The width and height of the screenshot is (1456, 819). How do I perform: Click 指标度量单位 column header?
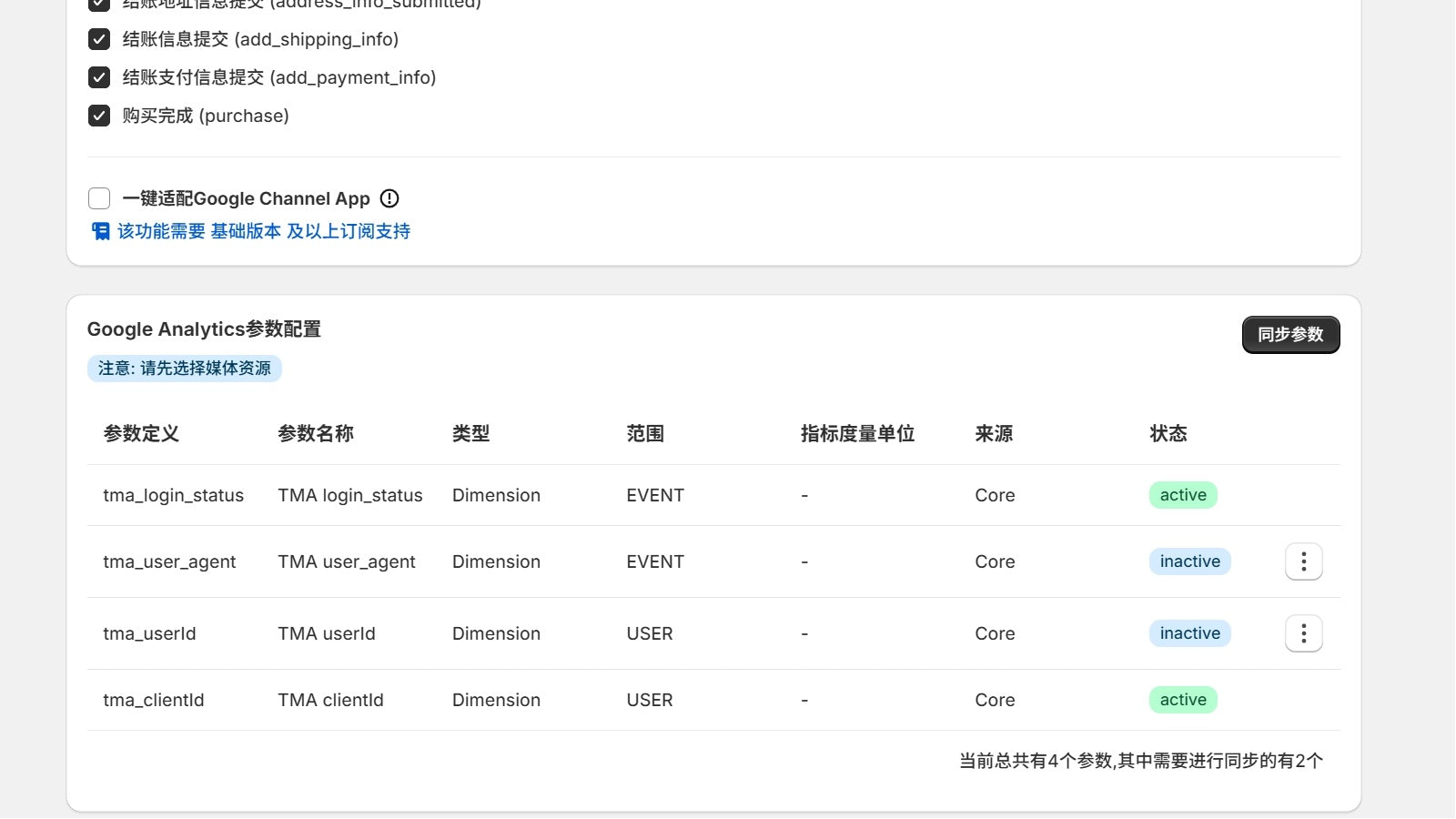(857, 434)
